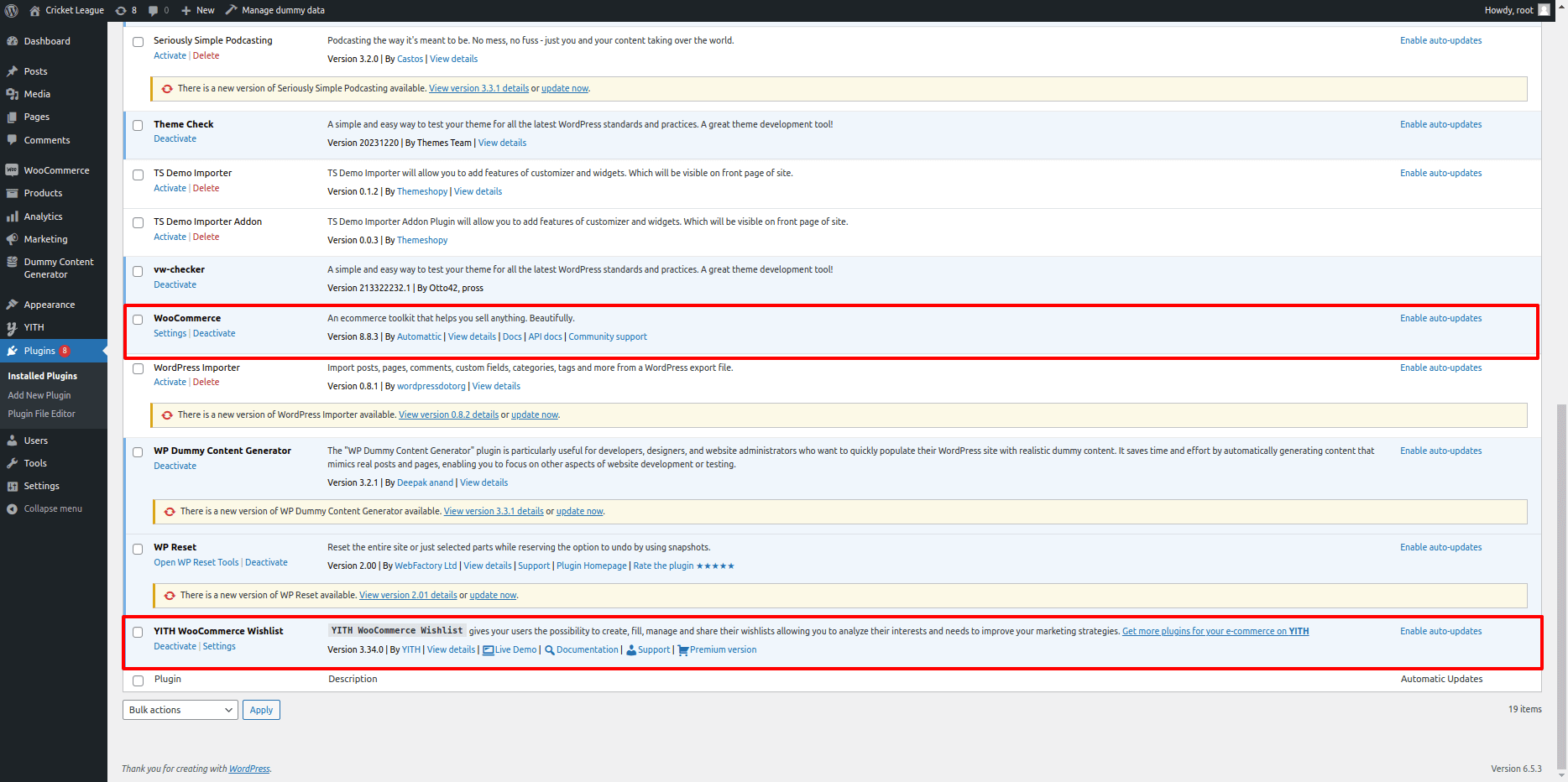Open the Dashboard icon in sidebar
Viewport: 1568px width, 782px height.
point(12,41)
